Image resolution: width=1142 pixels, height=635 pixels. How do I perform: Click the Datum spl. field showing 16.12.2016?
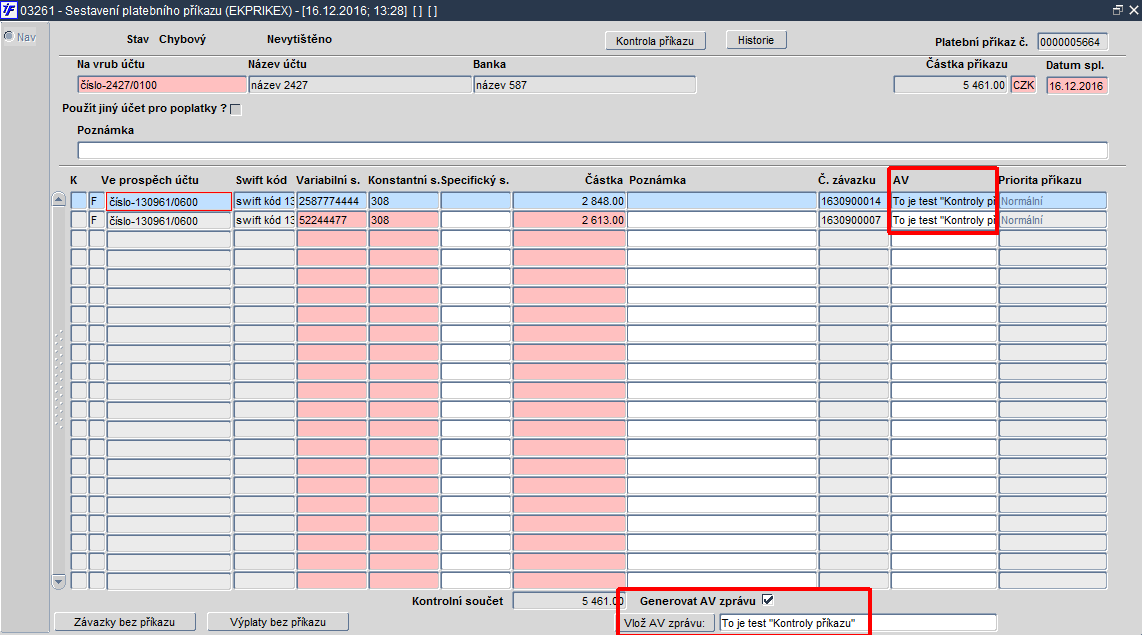(x=1076, y=86)
